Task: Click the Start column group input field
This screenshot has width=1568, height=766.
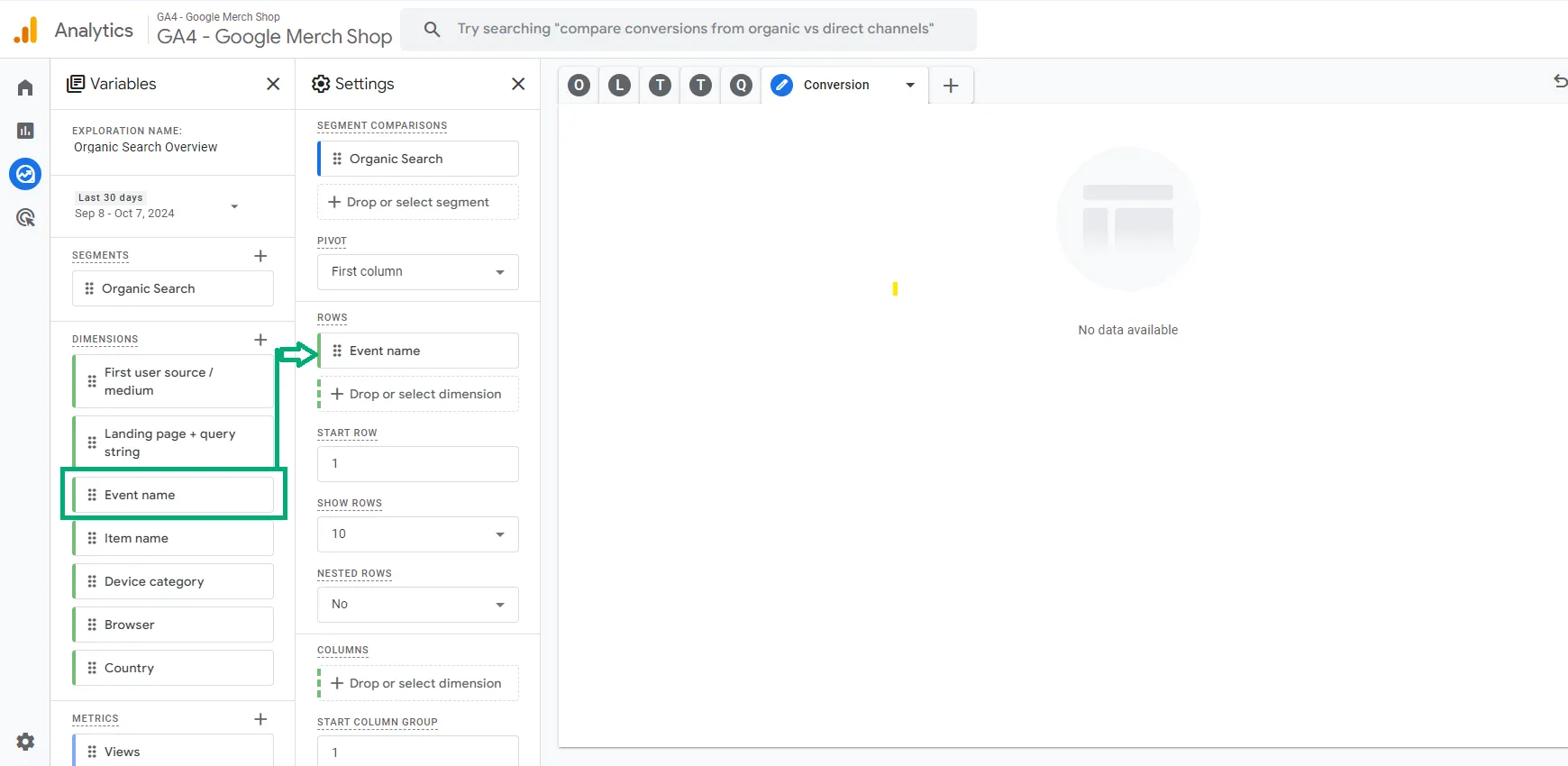Action: pyautogui.click(x=418, y=752)
